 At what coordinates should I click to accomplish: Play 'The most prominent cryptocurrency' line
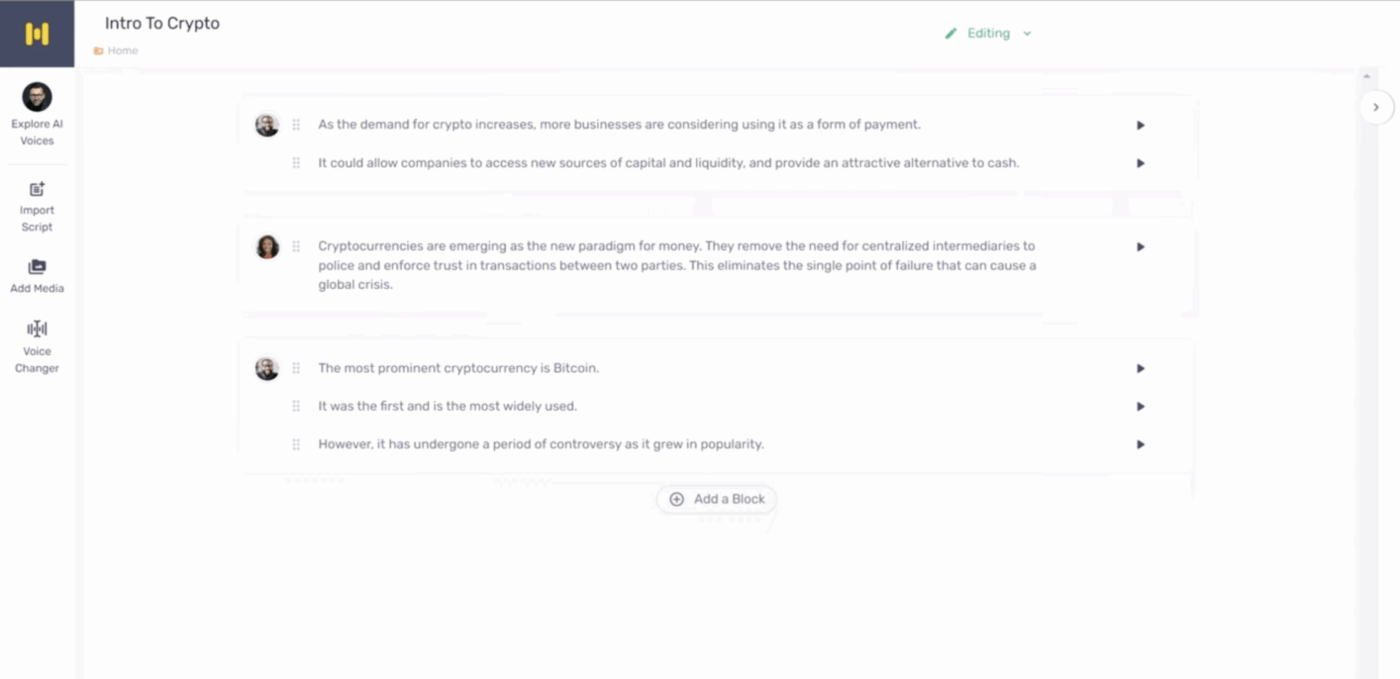pyautogui.click(x=1140, y=369)
